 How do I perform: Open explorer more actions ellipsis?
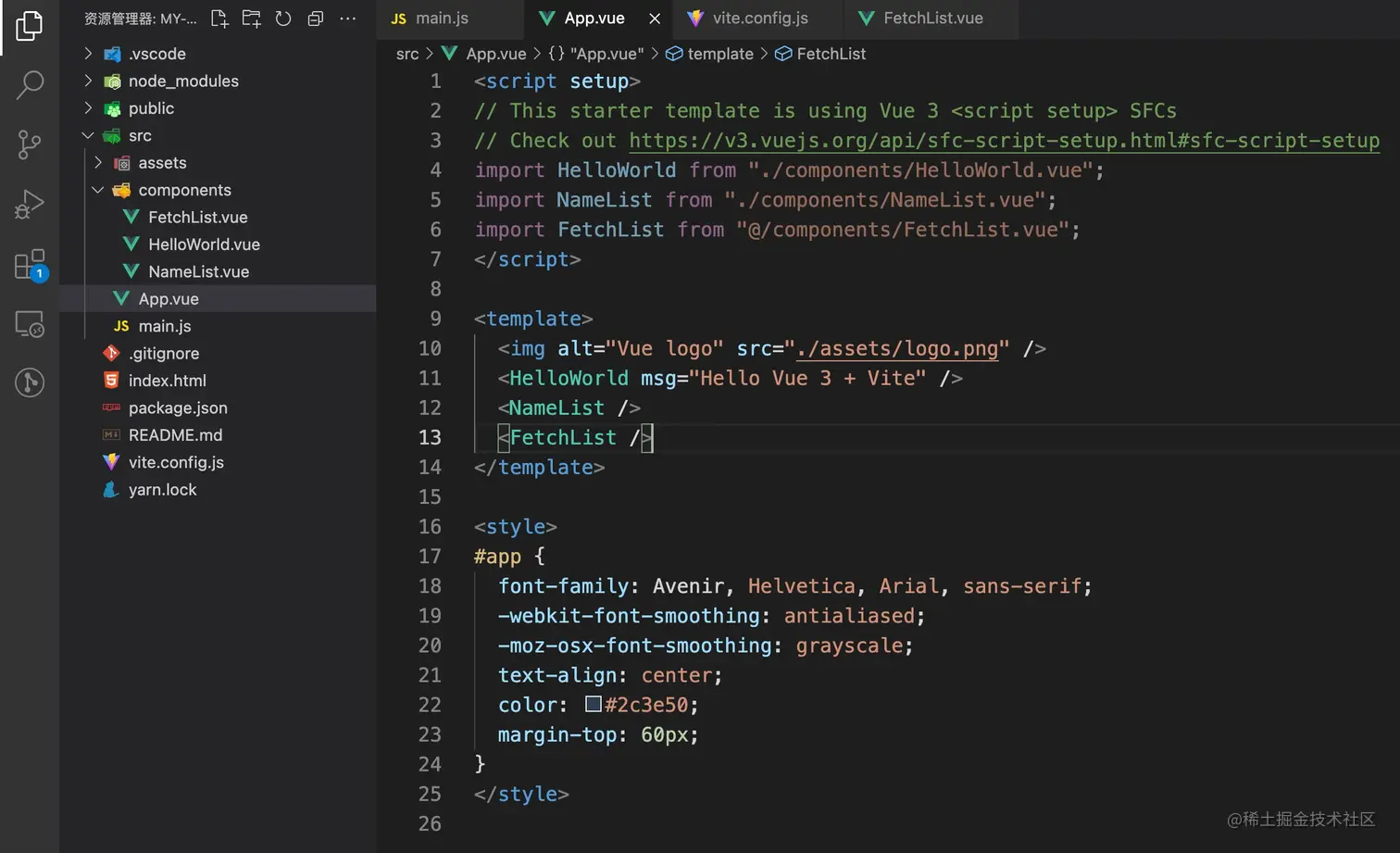347,19
